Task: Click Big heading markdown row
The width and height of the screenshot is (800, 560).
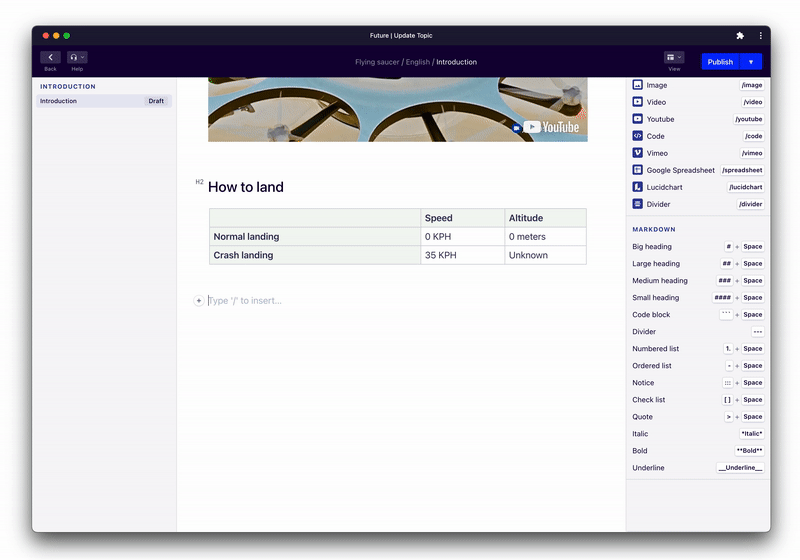Action: (x=697, y=246)
